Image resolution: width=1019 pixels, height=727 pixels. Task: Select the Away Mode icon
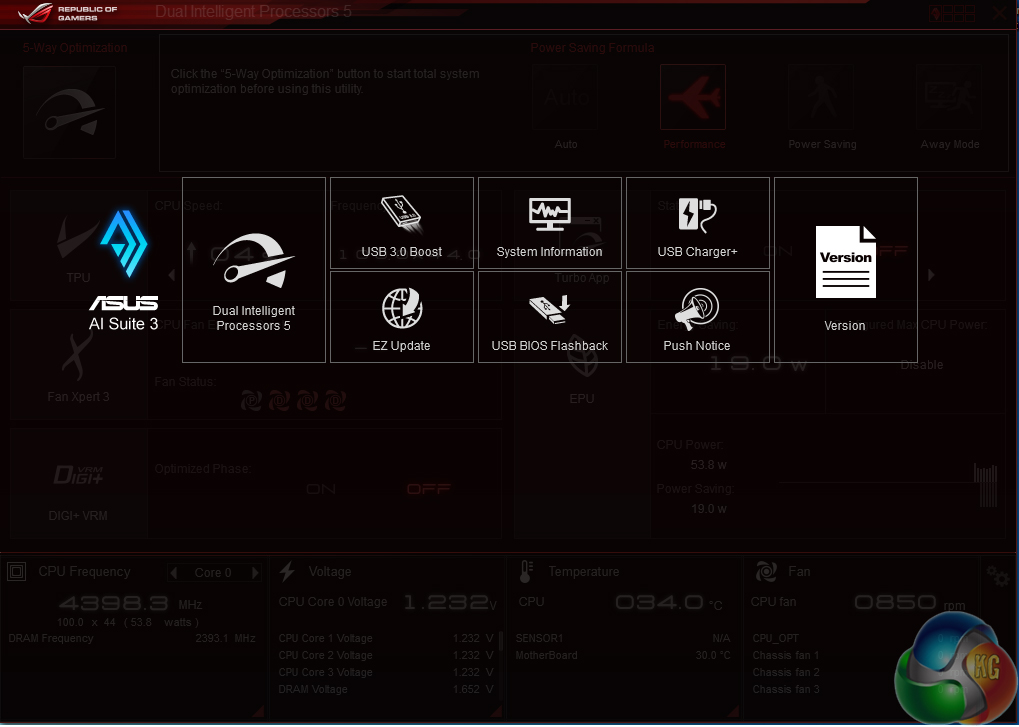[x=949, y=97]
